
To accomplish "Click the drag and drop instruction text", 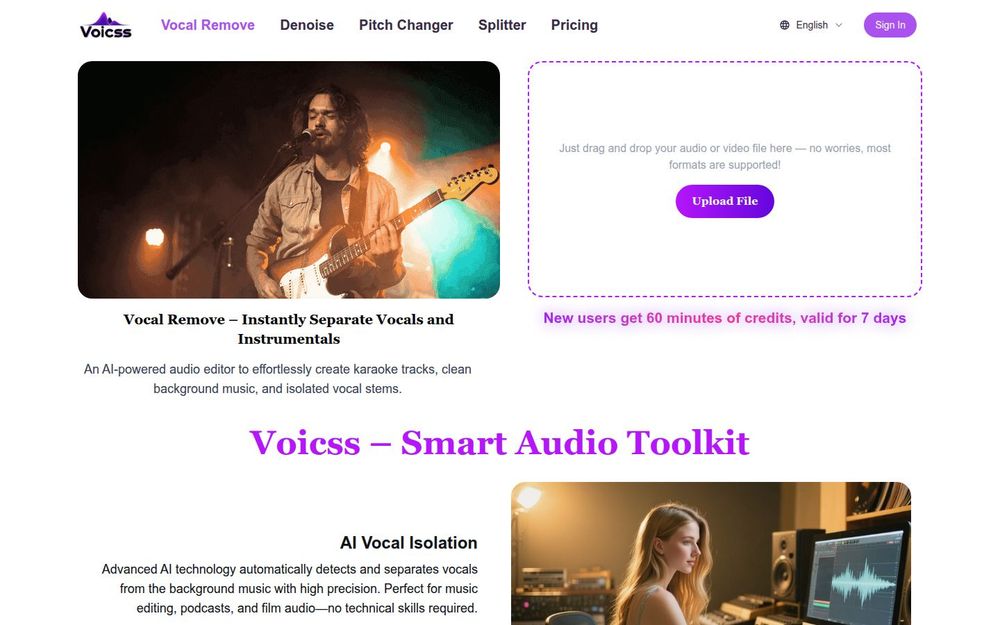I will click(x=724, y=156).
